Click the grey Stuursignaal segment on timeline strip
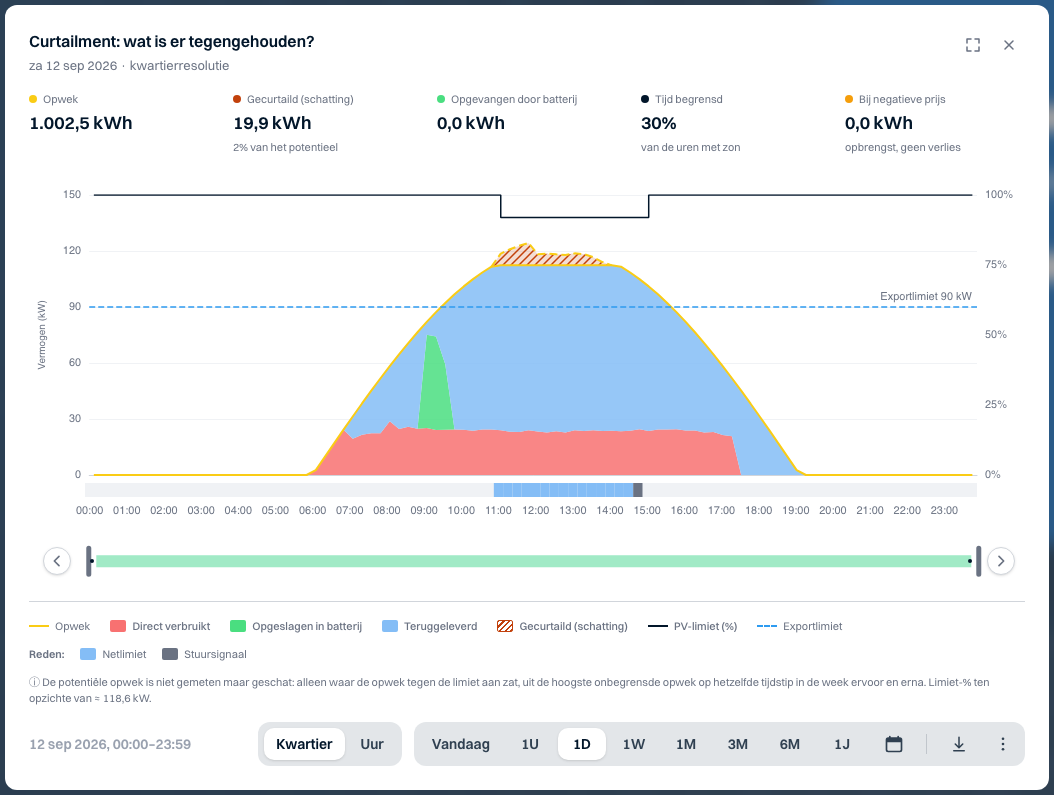 [638, 490]
